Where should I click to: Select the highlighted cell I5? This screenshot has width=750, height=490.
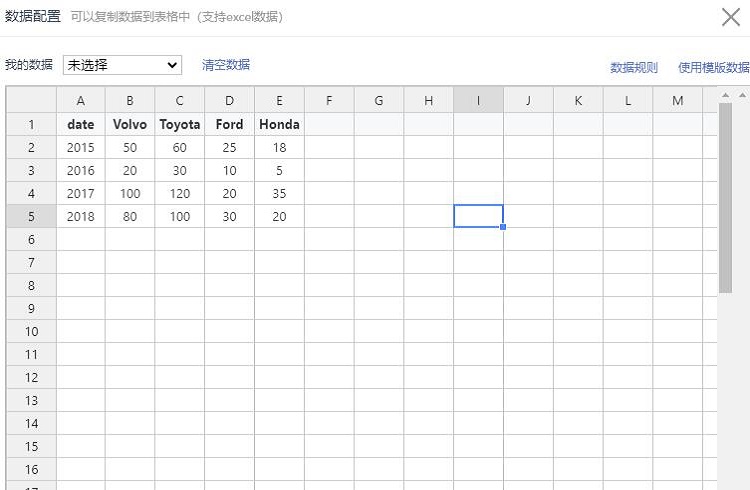pos(478,216)
